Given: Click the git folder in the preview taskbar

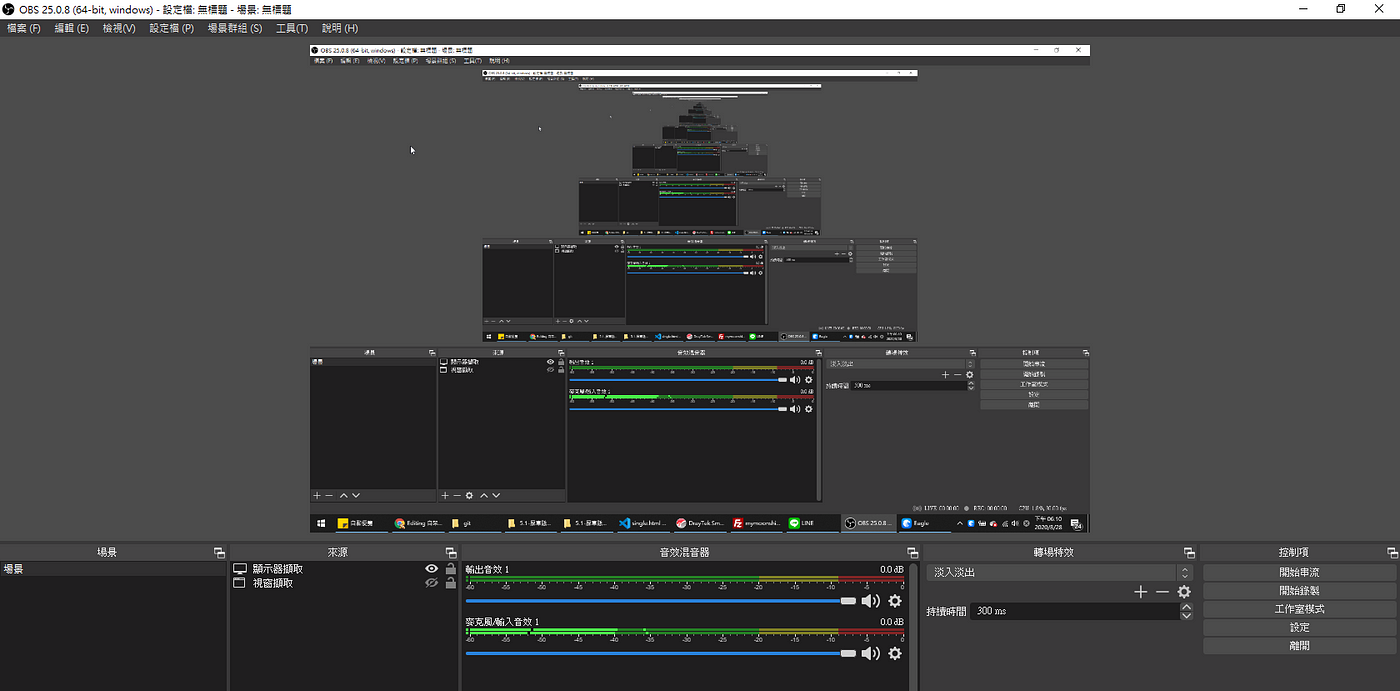Looking at the screenshot, I should point(474,523).
